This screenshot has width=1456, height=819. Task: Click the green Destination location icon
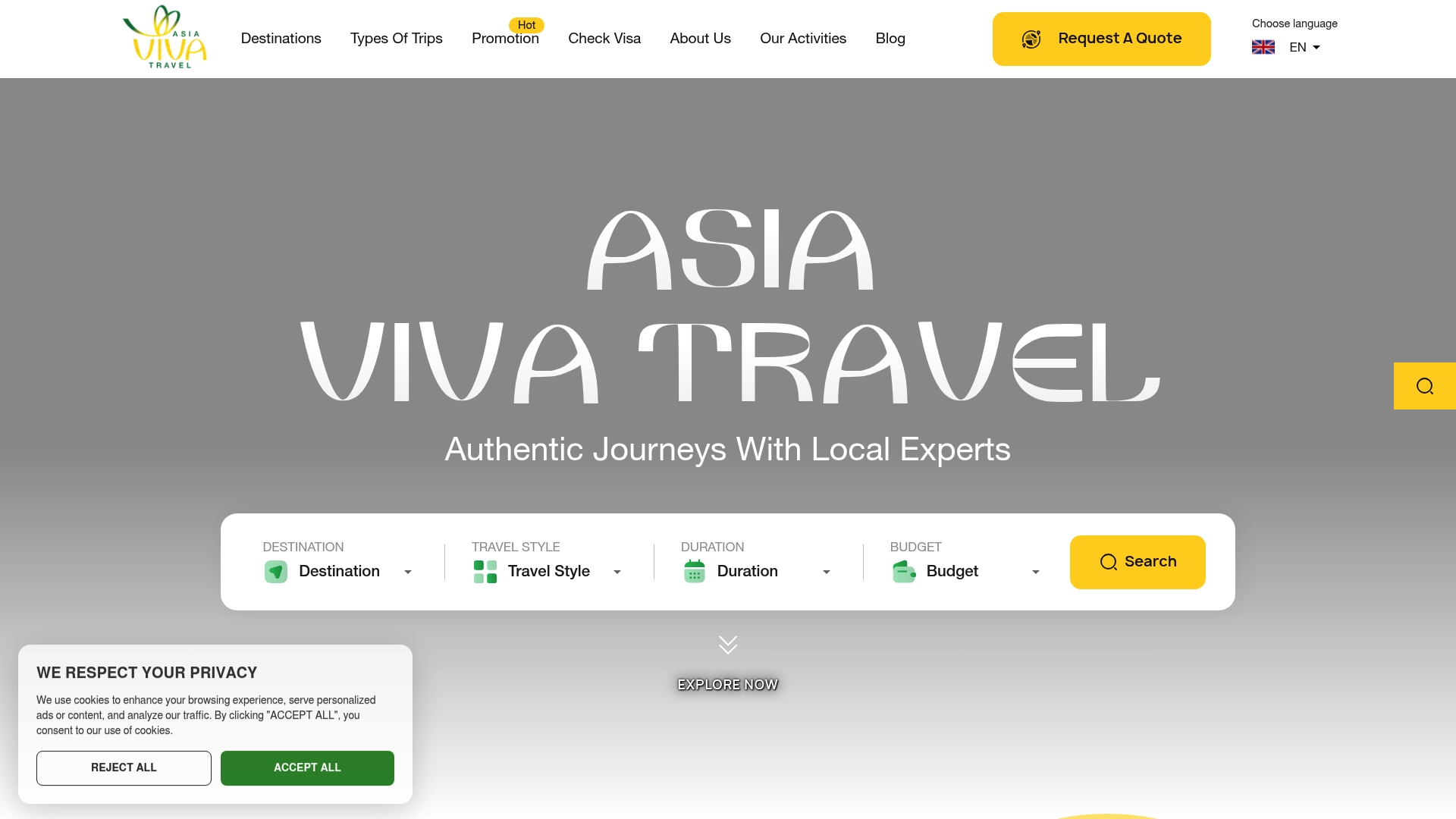(x=276, y=571)
